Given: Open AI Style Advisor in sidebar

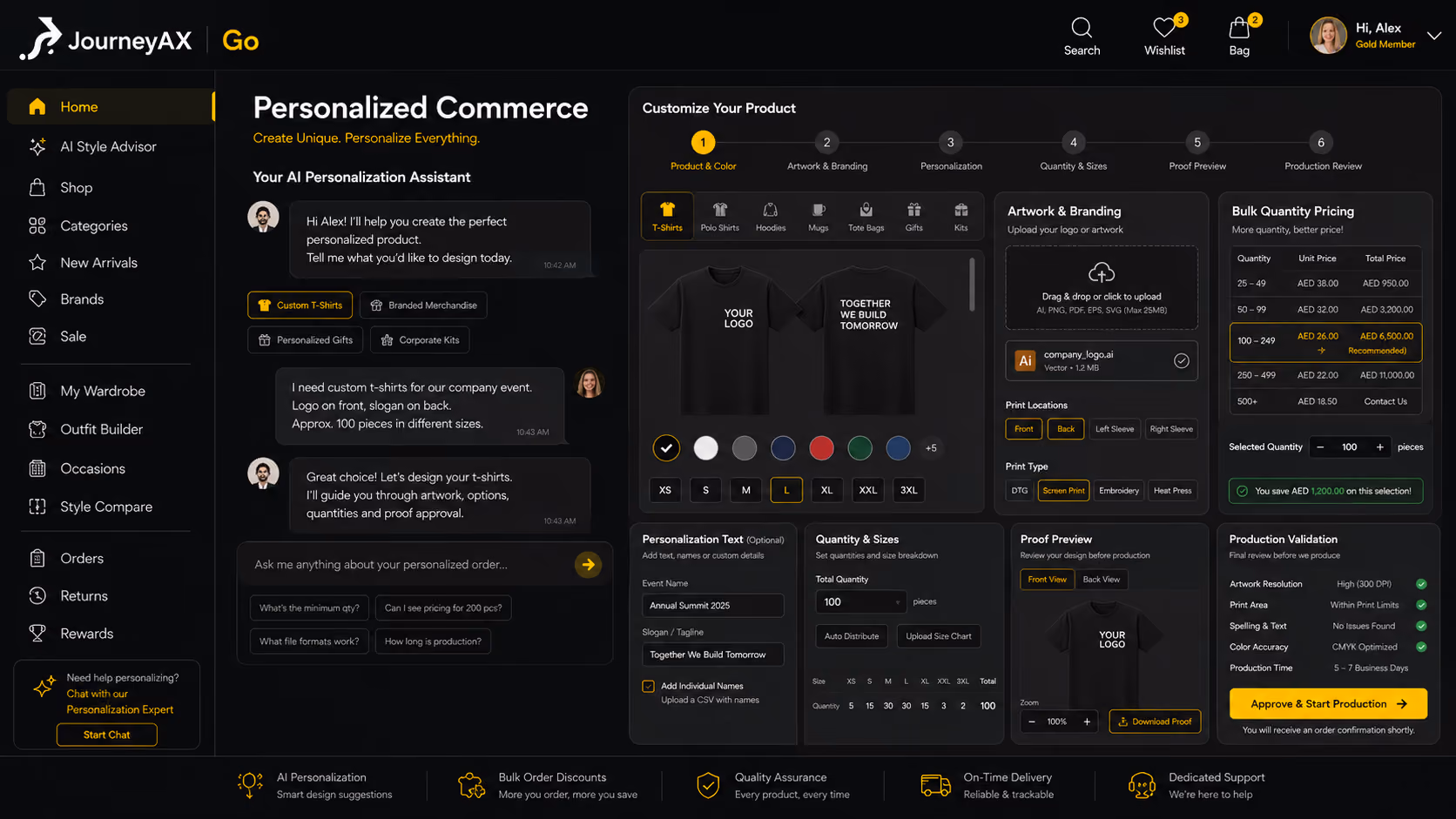Looking at the screenshot, I should coord(109,146).
